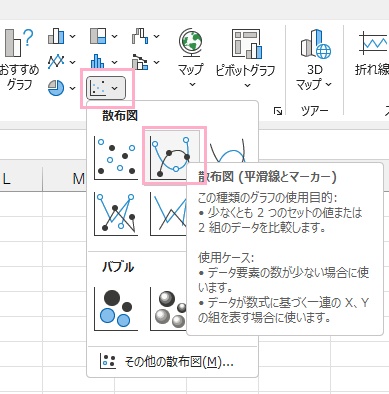This screenshot has height=394, width=389.
Task: Open the charts group dialog launcher
Action: click(x=278, y=111)
